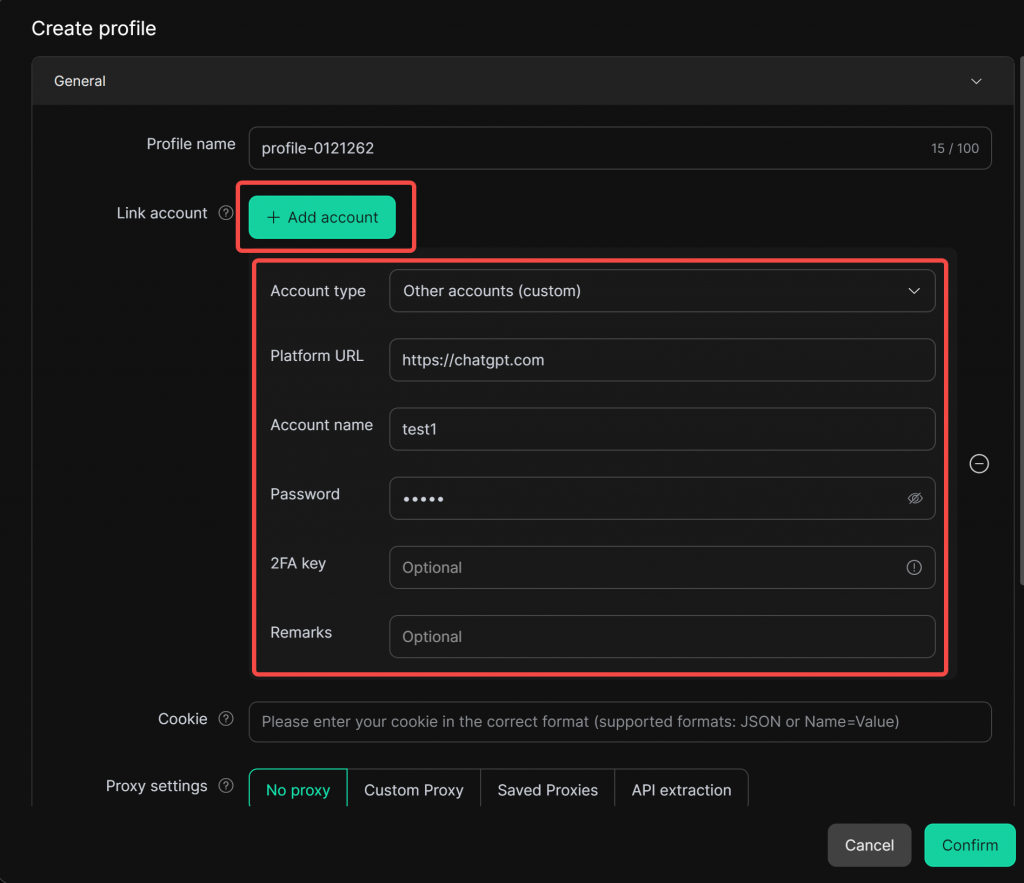
Task: Click into the Remarks field
Action: pyautogui.click(x=661, y=636)
